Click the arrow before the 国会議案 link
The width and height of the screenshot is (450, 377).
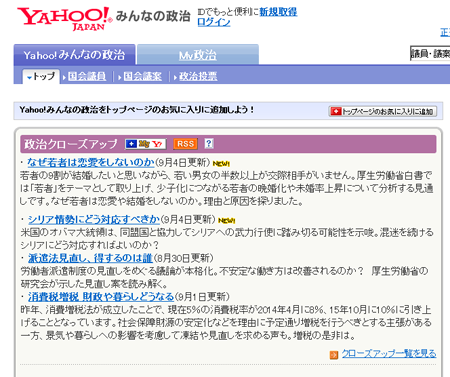120,77
